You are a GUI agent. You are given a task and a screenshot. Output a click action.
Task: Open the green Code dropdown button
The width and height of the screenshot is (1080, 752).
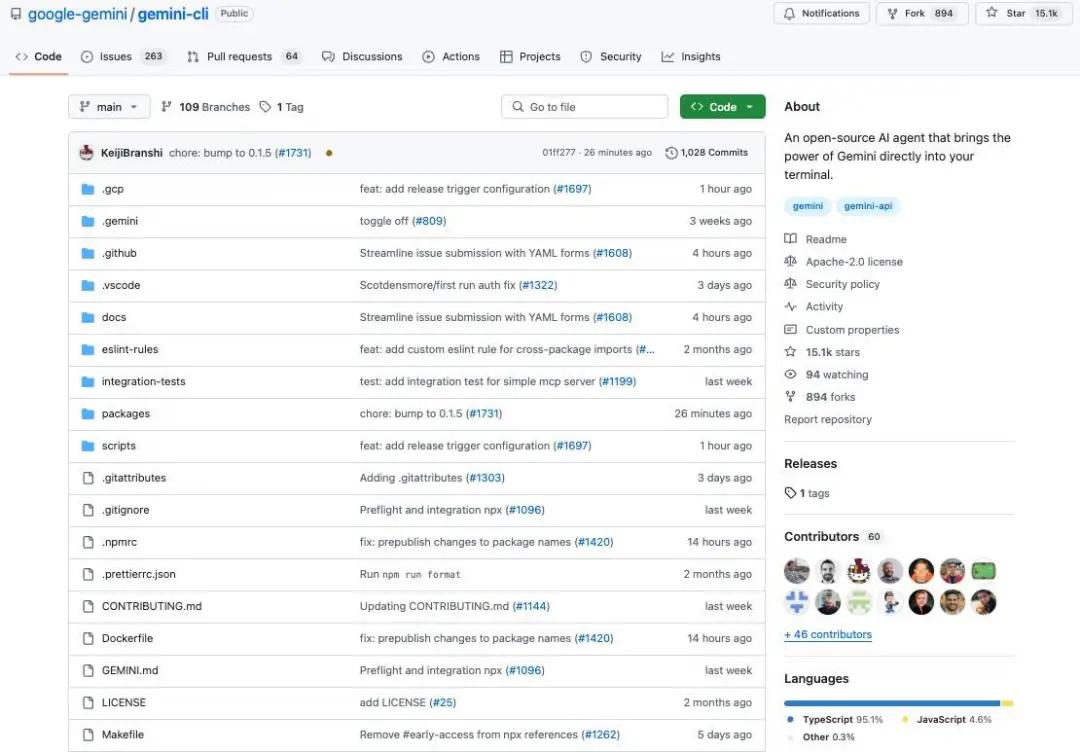[722, 107]
